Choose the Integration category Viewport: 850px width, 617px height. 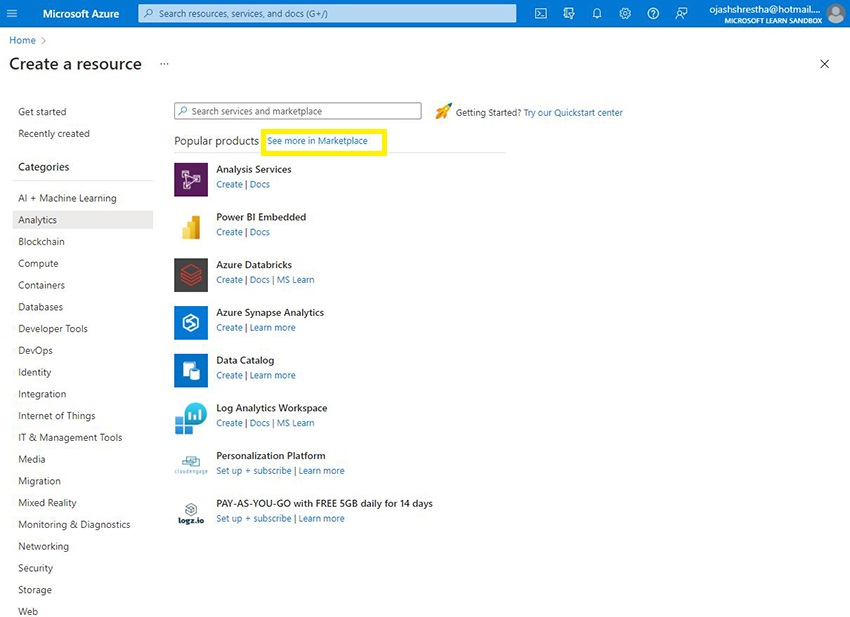(x=42, y=394)
